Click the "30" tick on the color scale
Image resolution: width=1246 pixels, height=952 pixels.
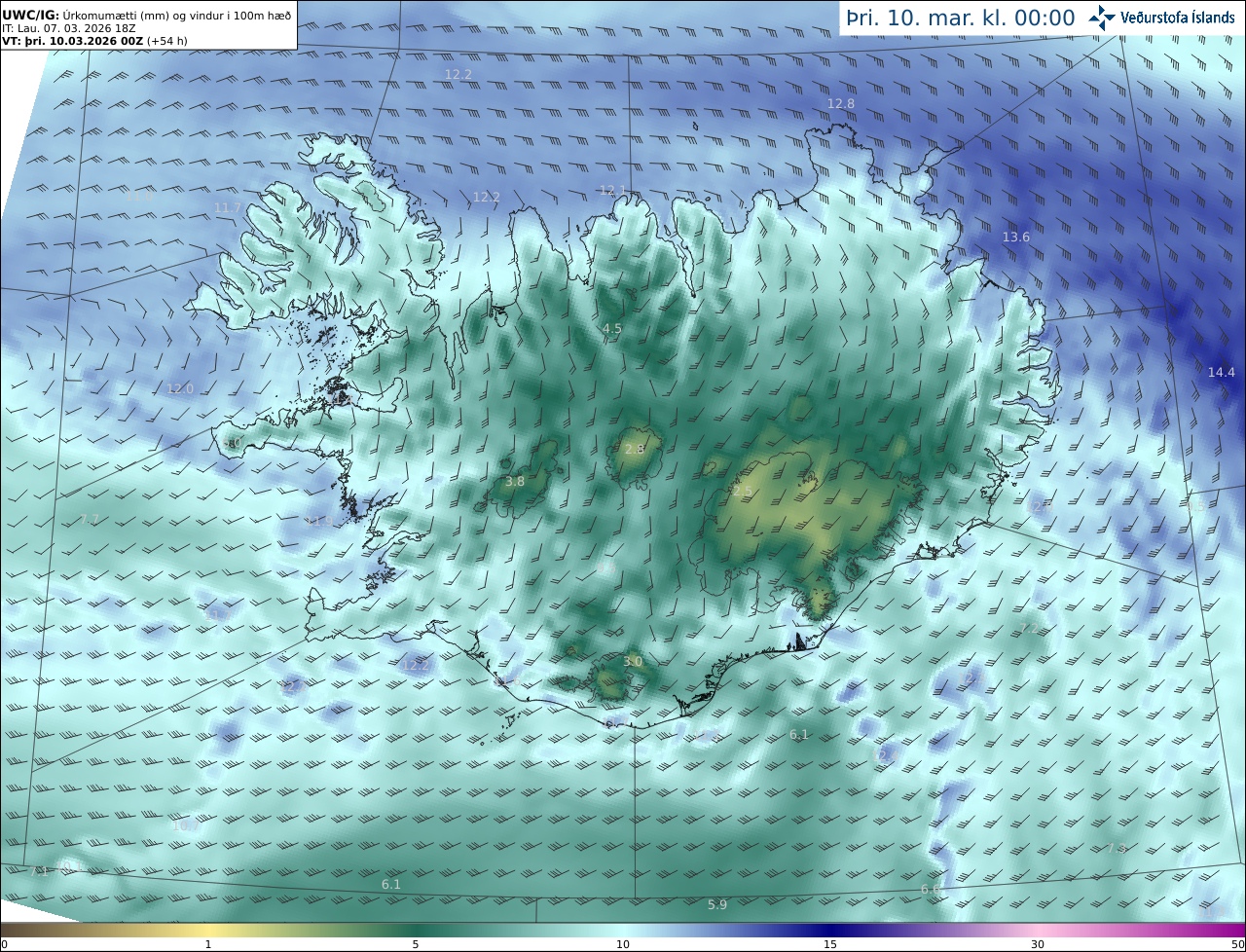coord(1038,944)
